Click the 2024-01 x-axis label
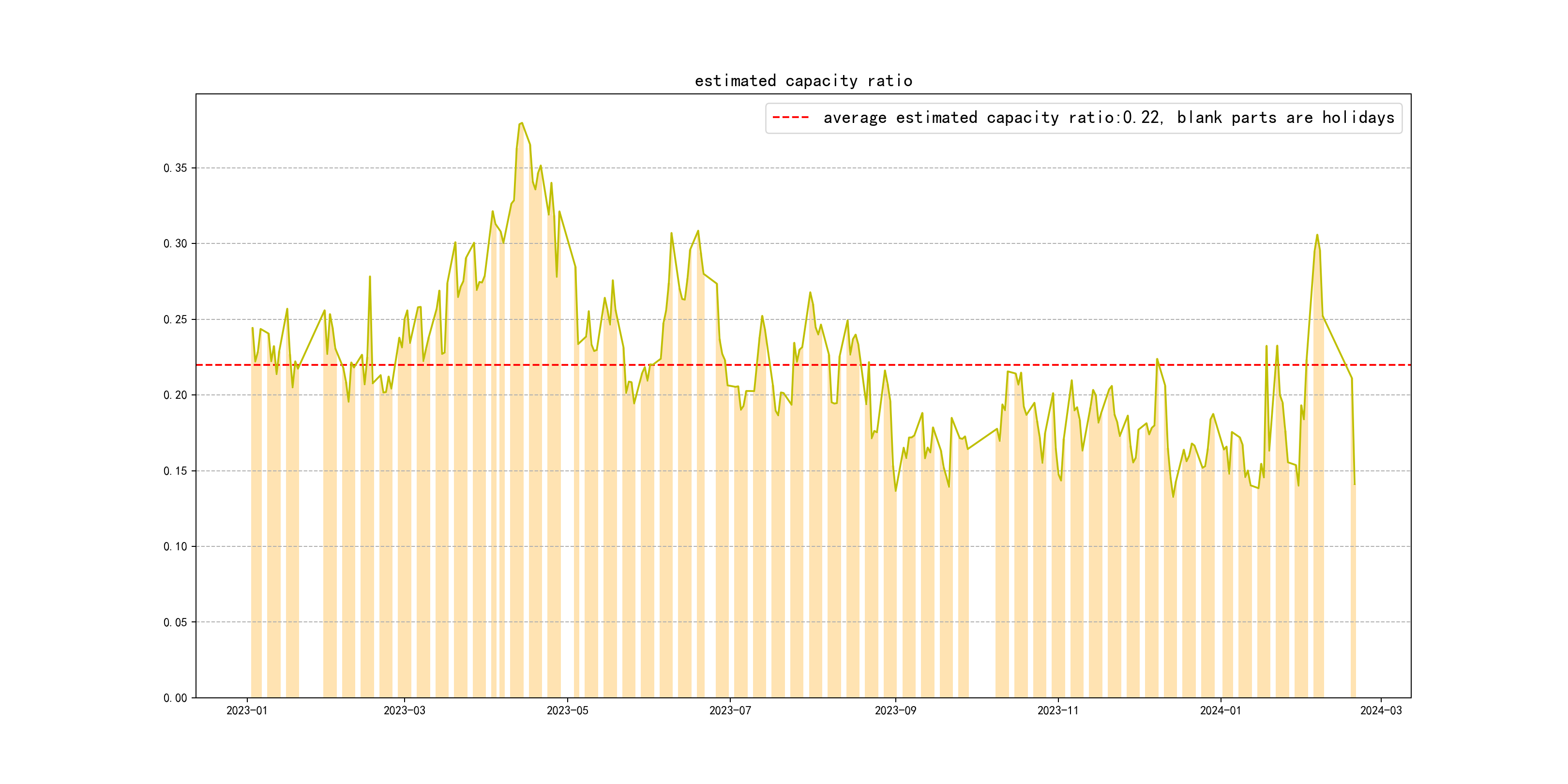1568x784 pixels. [1220, 710]
